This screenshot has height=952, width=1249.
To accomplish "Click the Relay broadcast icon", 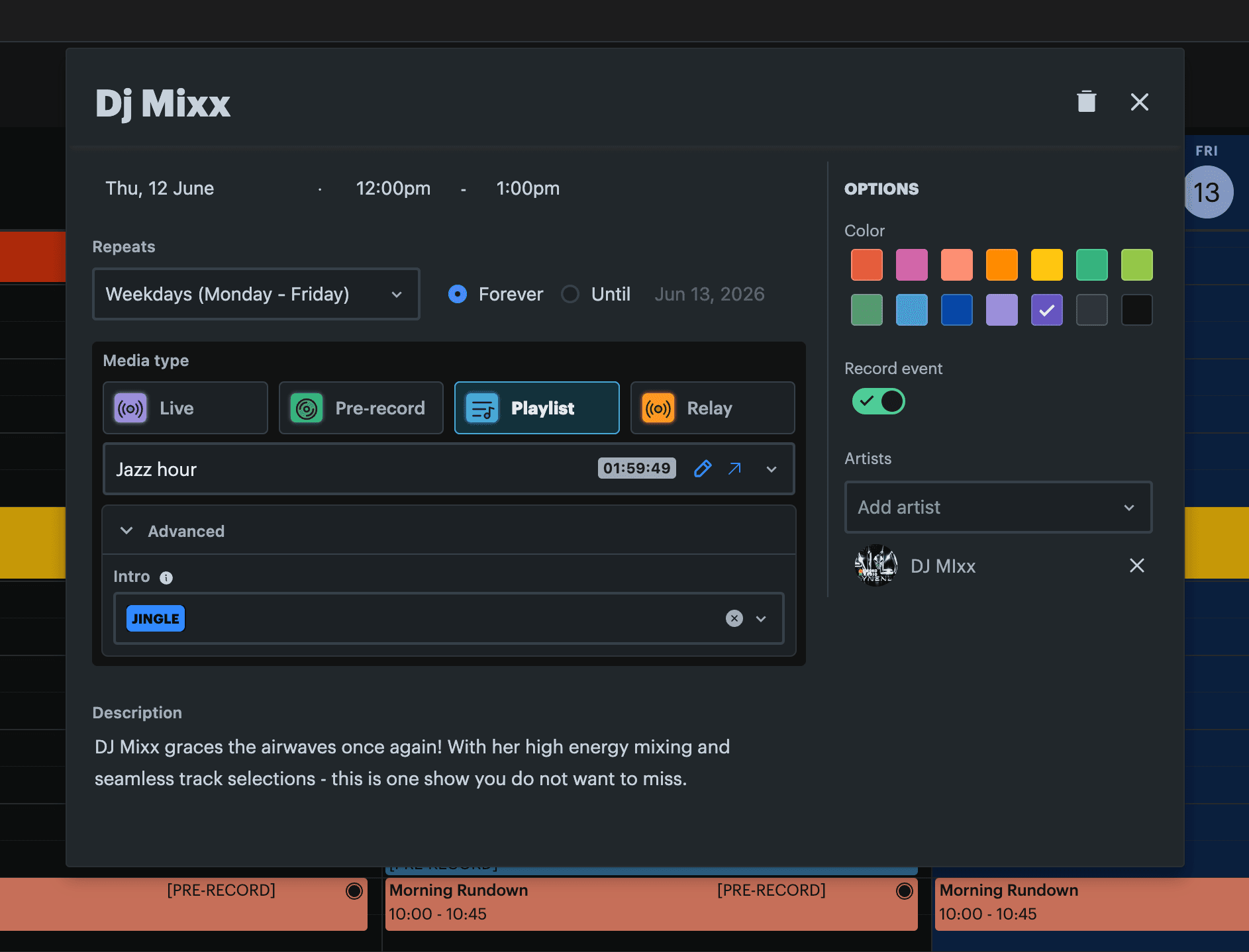I will point(658,408).
